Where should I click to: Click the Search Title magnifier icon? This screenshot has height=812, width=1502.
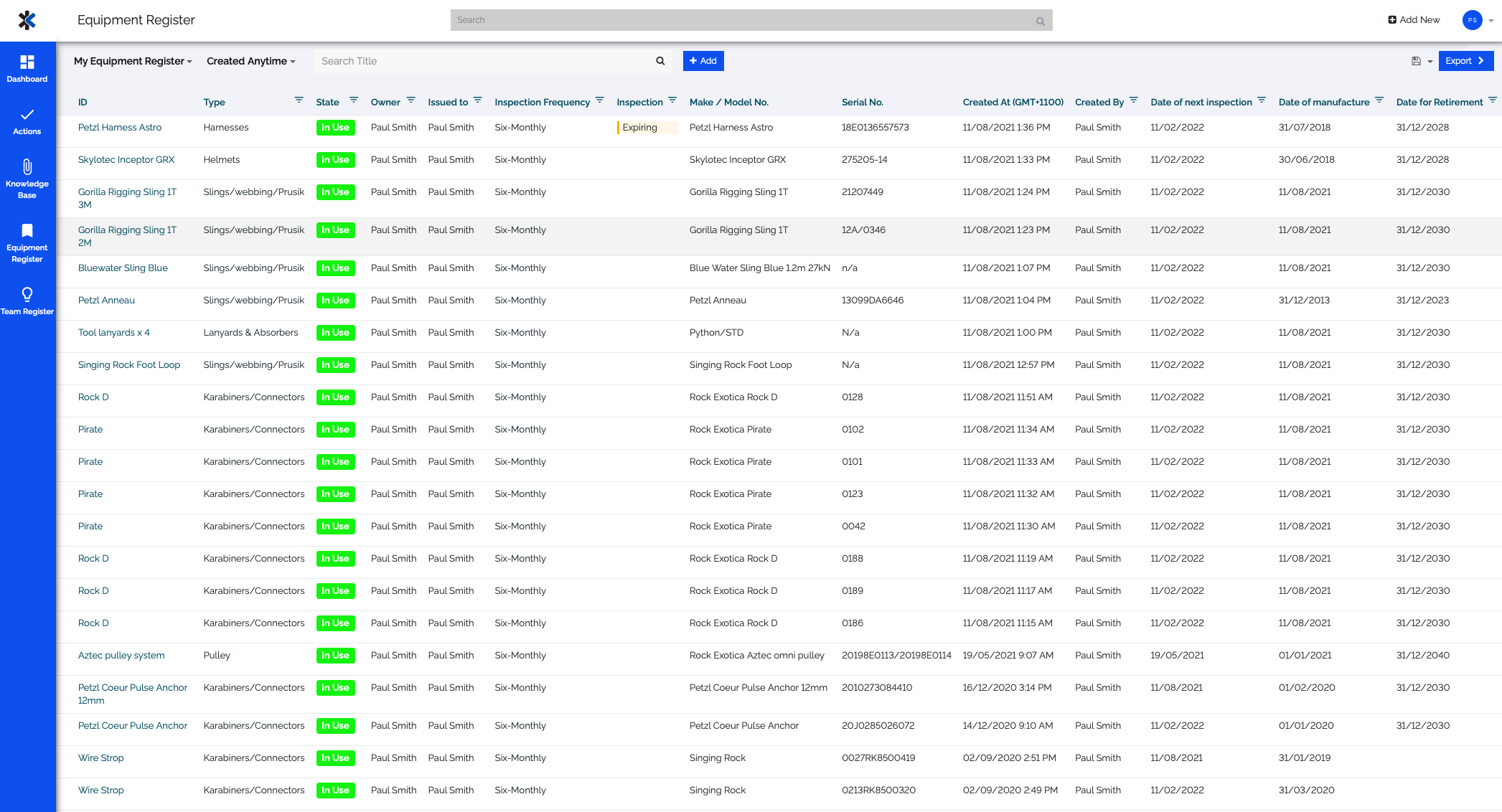pos(660,61)
